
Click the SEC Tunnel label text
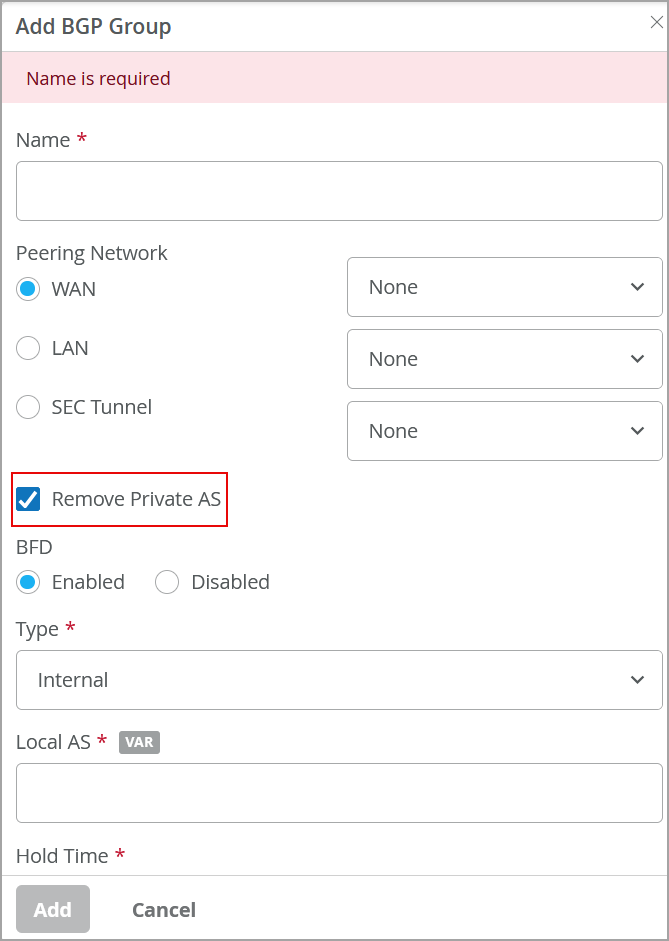[x=102, y=407]
